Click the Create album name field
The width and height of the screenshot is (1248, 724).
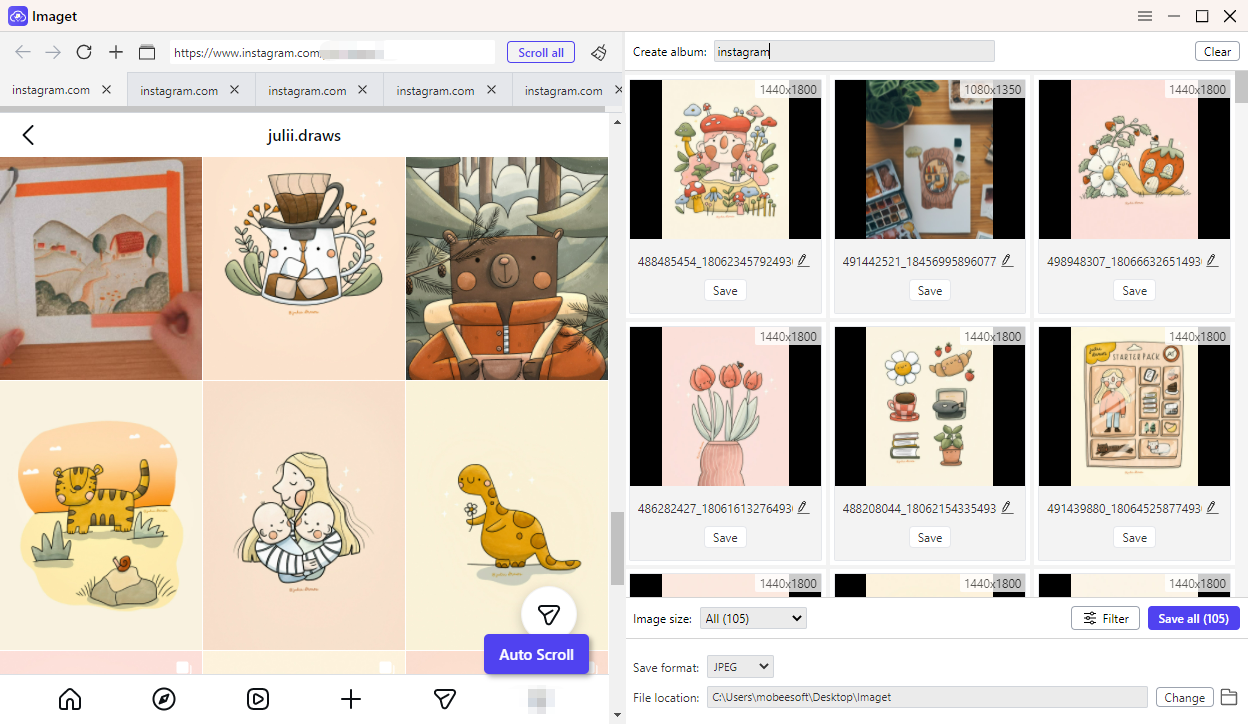tap(854, 52)
